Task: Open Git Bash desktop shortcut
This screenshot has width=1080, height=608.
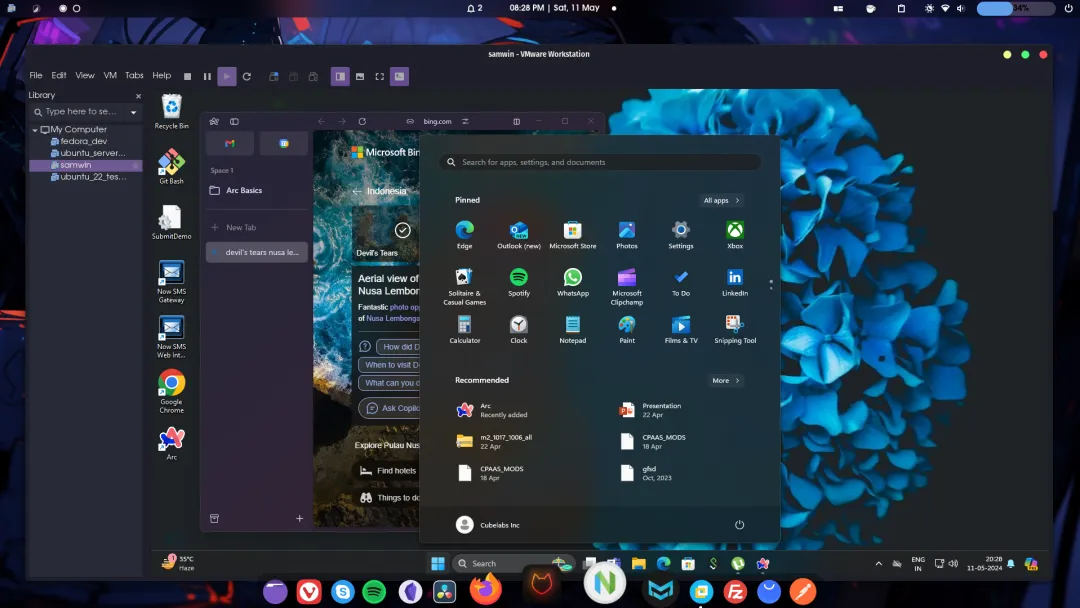Action: pyautogui.click(x=172, y=167)
